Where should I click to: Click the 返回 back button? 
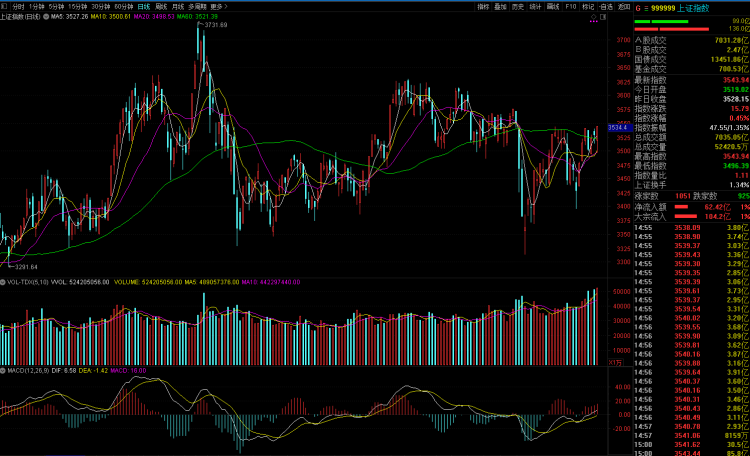coord(621,6)
